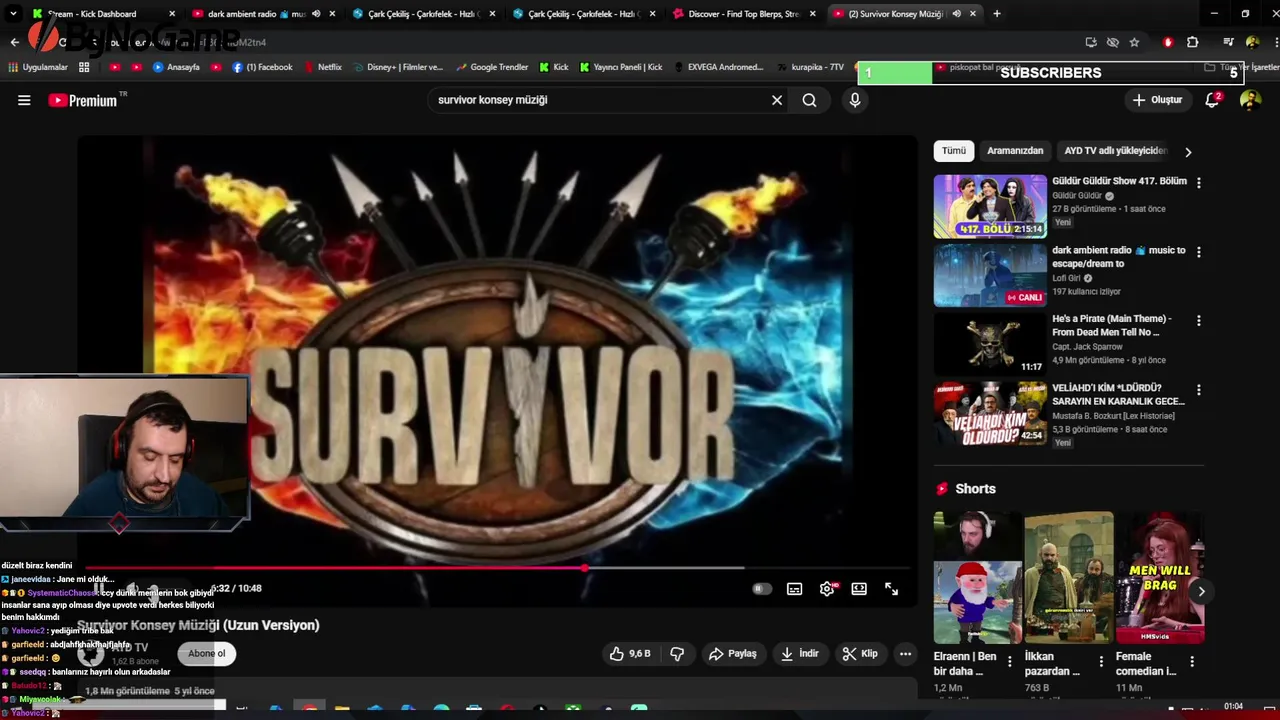Open options for Elraenn short
Image resolution: width=1280 pixels, height=720 pixels.
[x=1010, y=662]
